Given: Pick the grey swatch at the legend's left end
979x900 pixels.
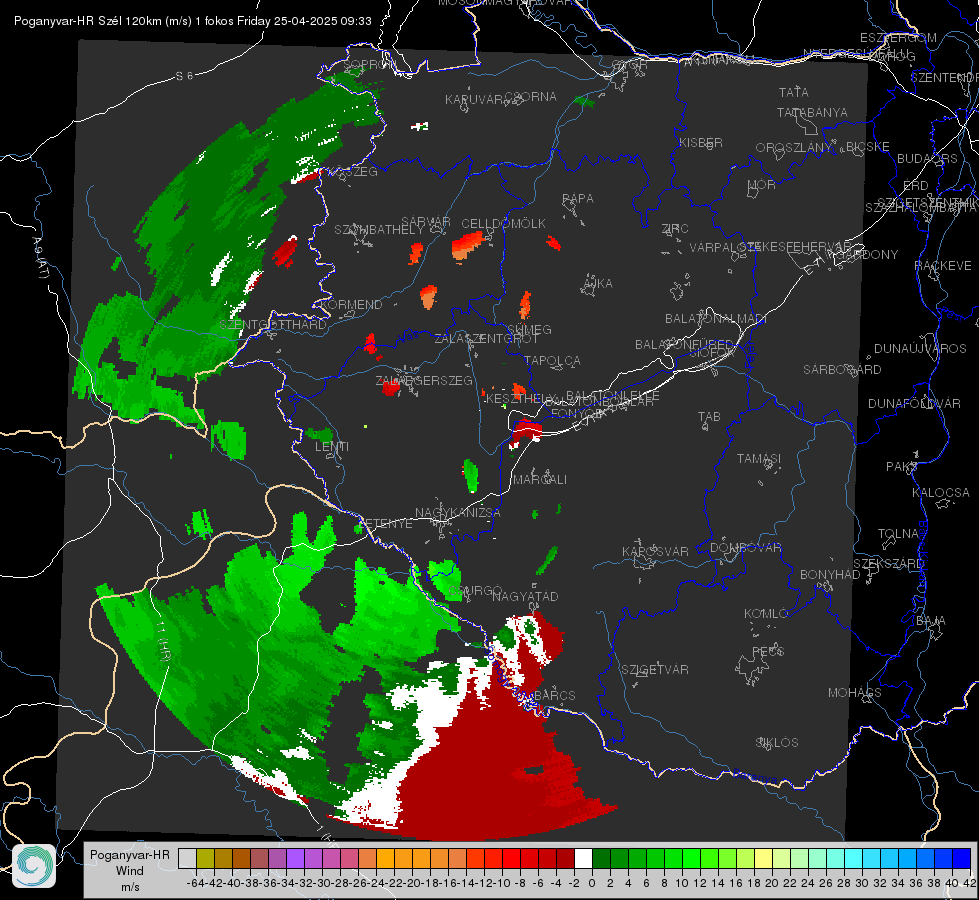Looking at the screenshot, I should pyautogui.click(x=187, y=858).
